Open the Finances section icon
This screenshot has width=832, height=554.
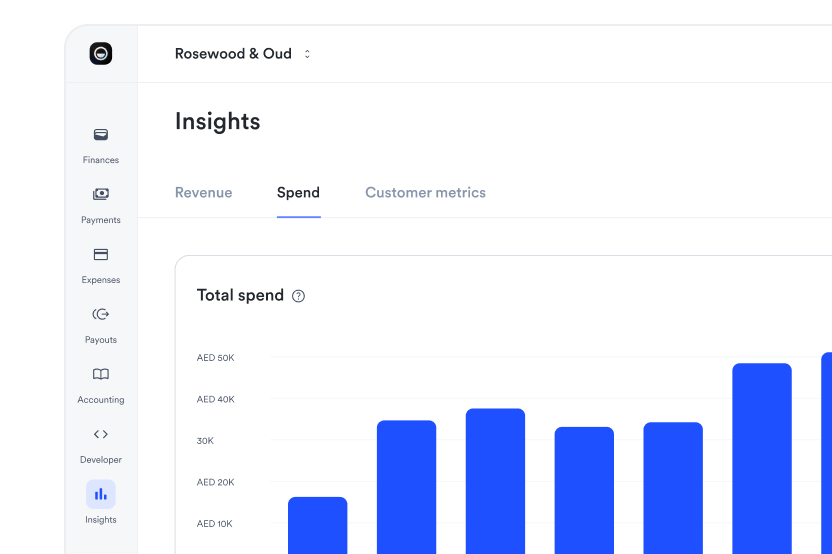(x=101, y=134)
